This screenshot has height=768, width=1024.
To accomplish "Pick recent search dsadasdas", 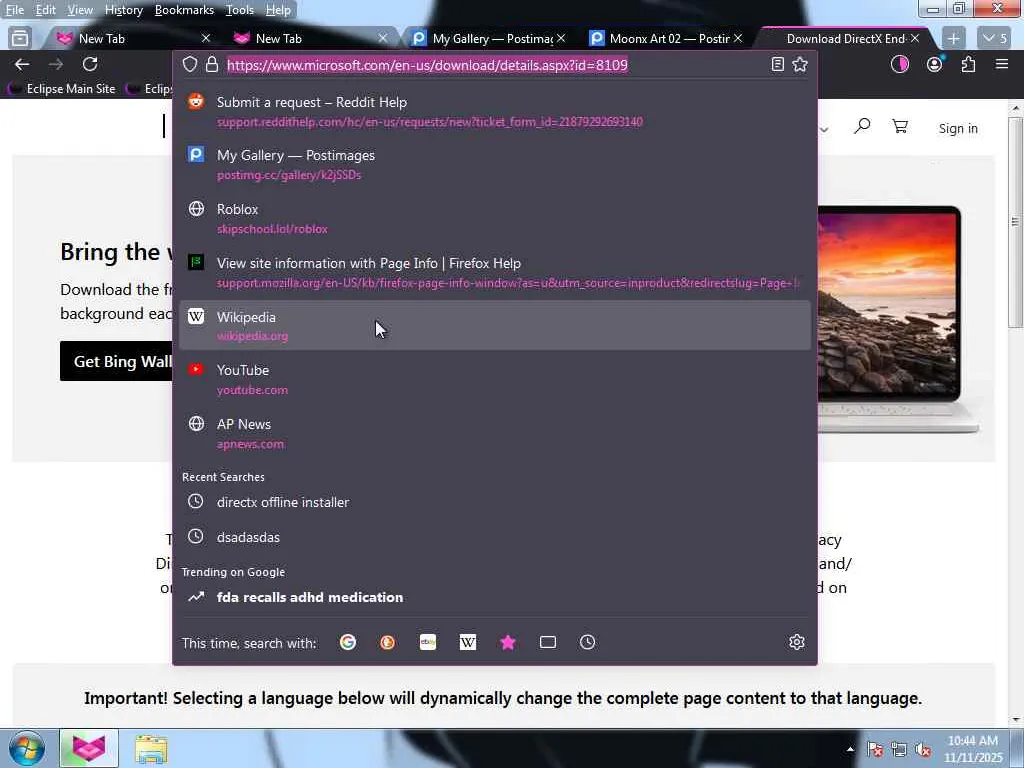I will click(495, 537).
